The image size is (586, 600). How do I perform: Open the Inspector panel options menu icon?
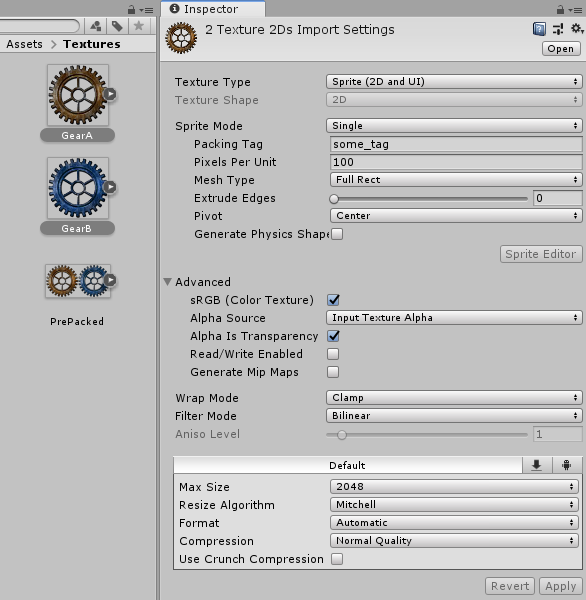pos(576,10)
